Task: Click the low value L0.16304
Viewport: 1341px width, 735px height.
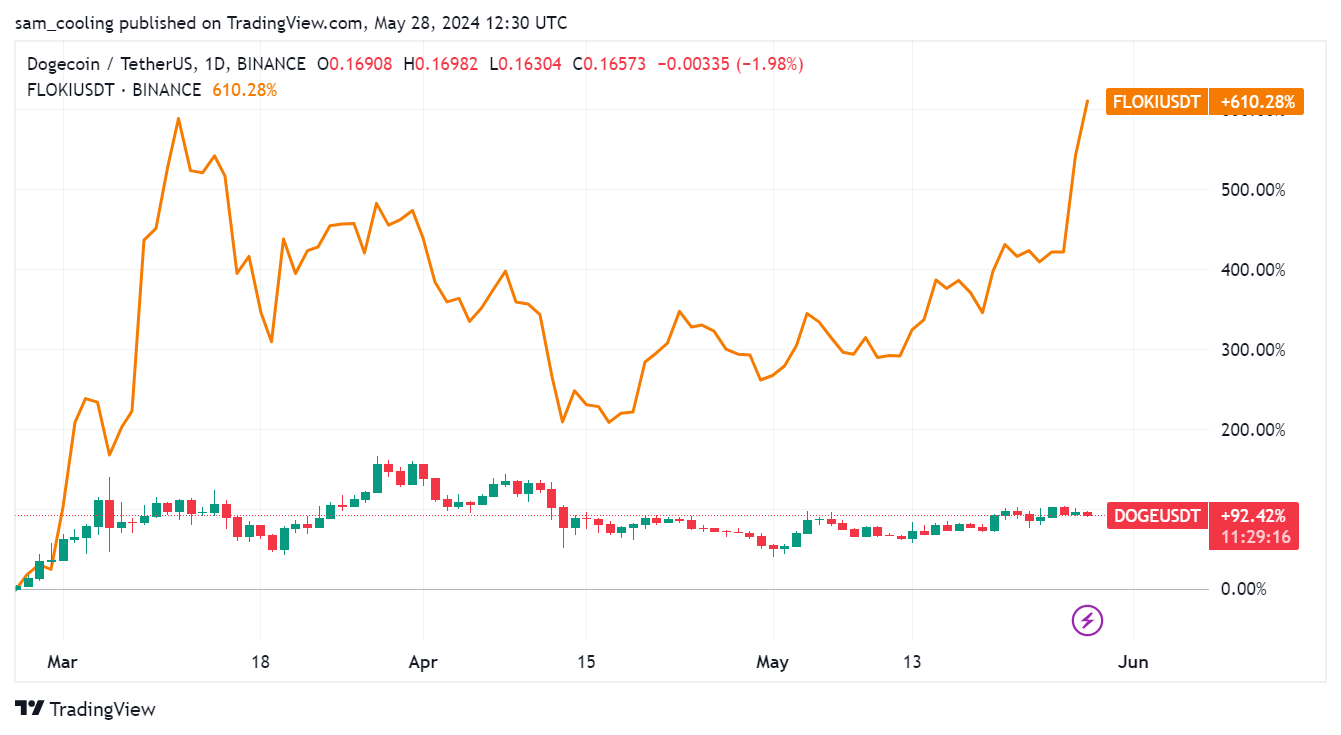Action: [x=526, y=64]
